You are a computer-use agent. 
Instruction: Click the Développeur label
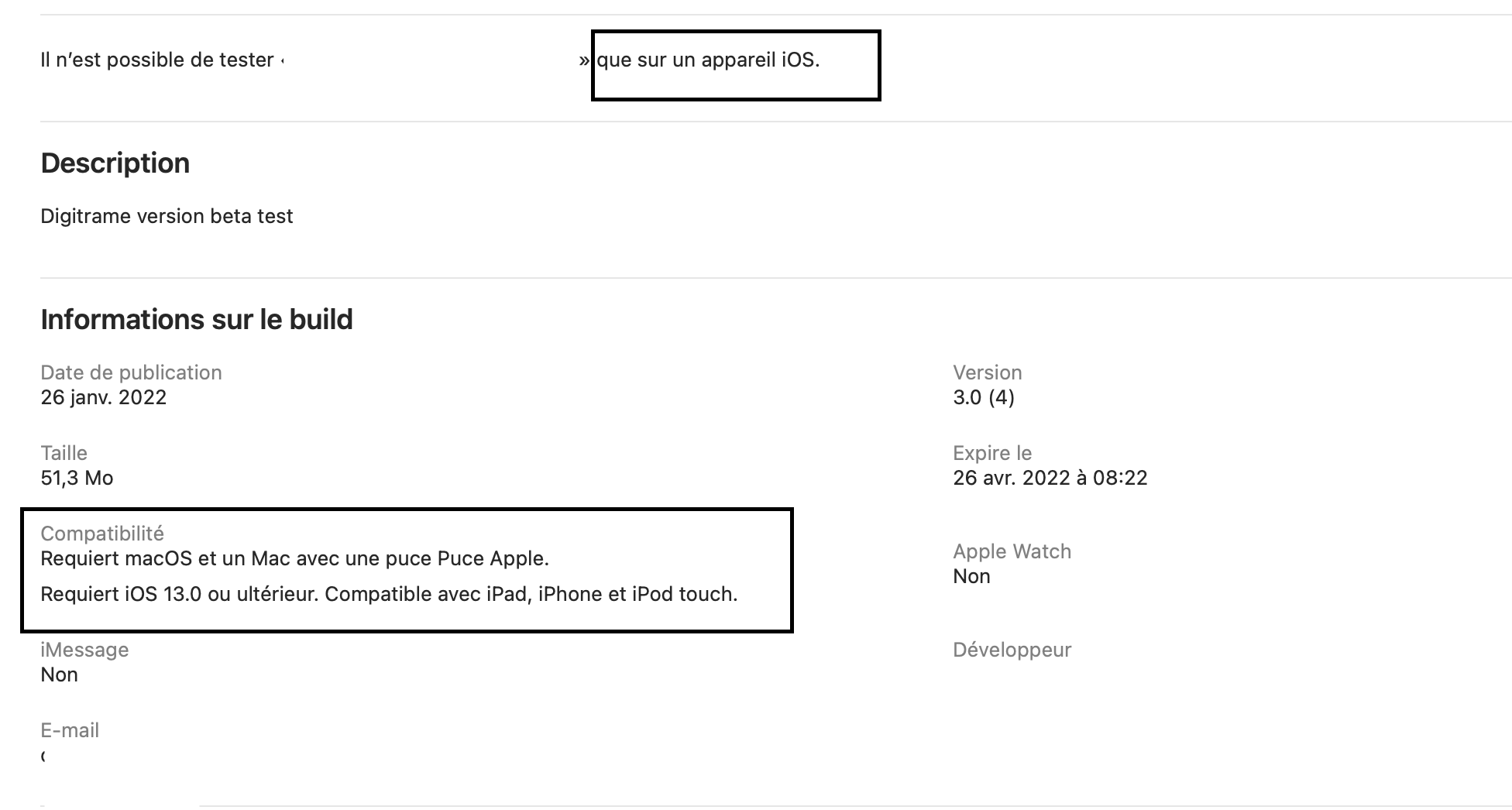(1012, 650)
